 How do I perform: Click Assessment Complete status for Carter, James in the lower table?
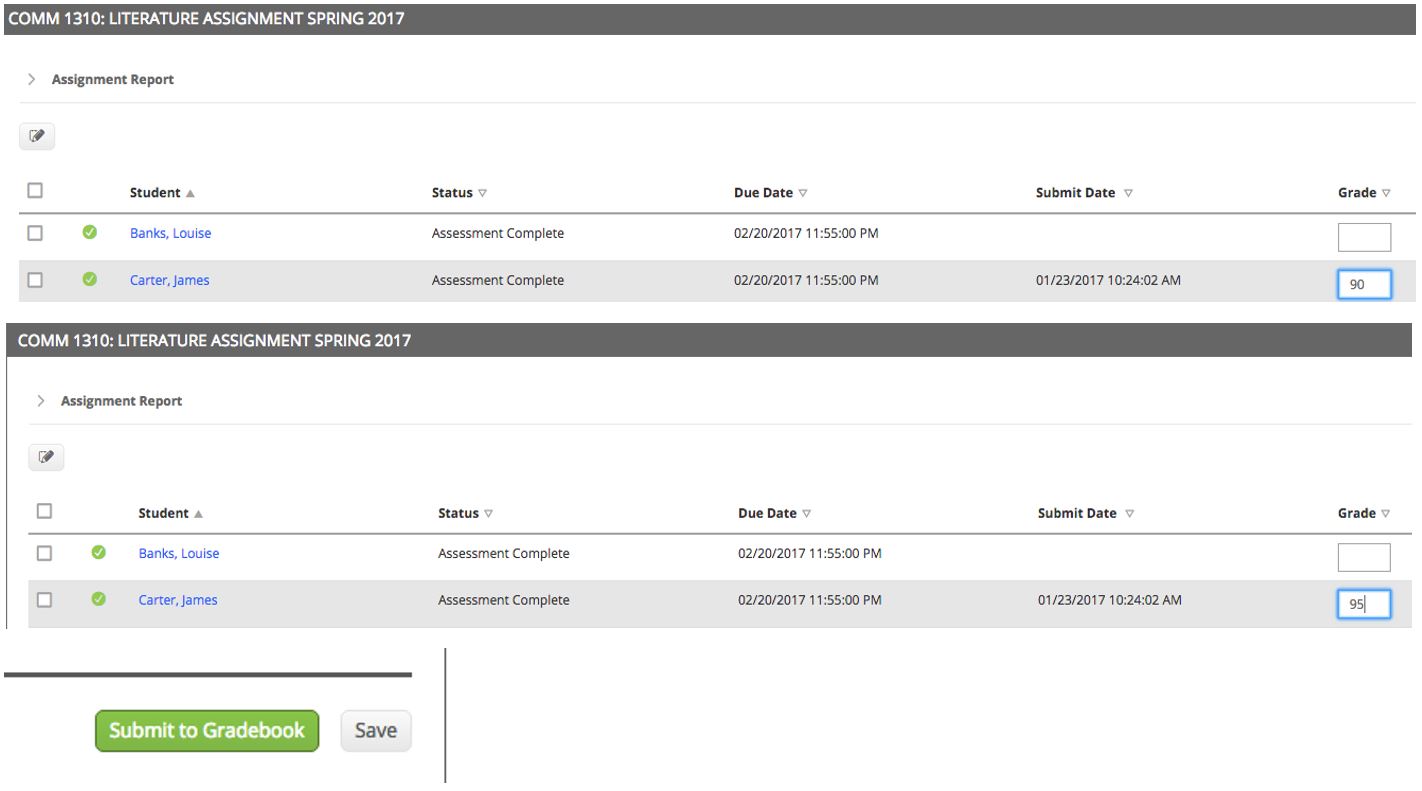click(x=504, y=600)
